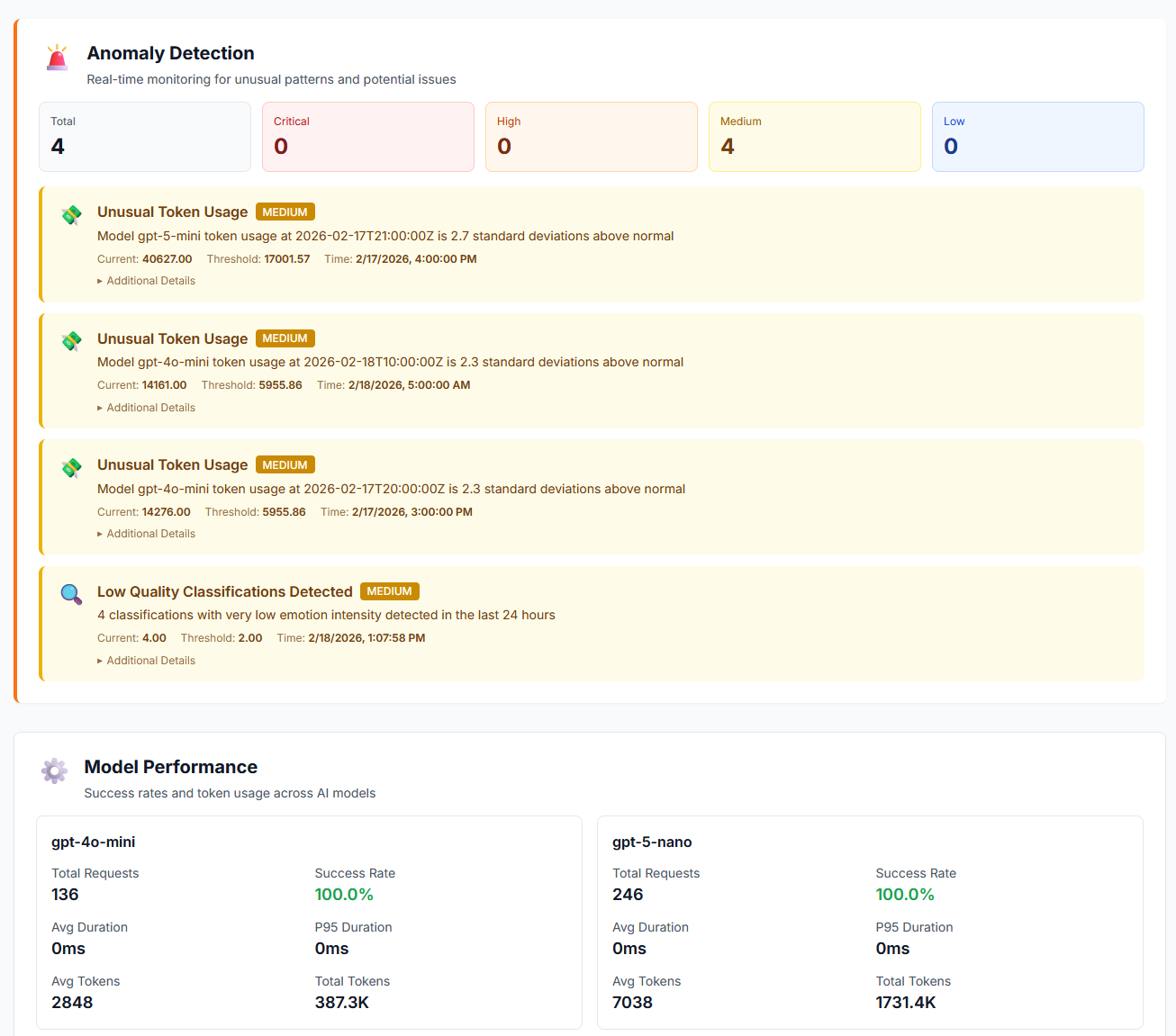
Task: Click the gear icon beside Model Performance
Action: coord(54,770)
